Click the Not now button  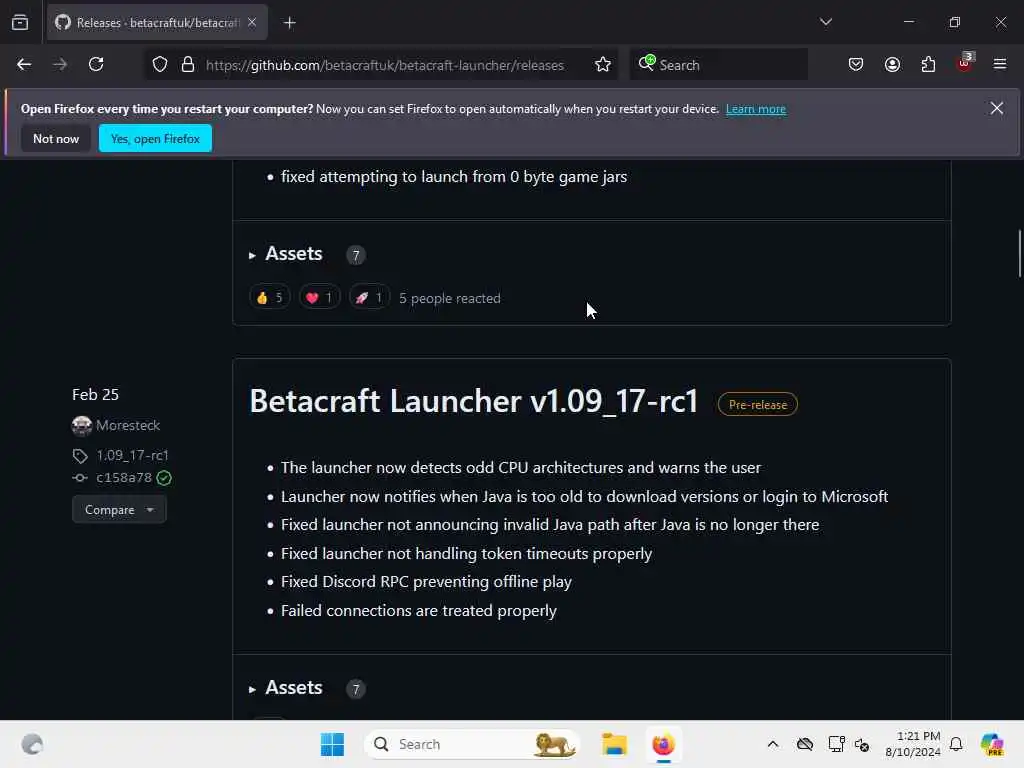coord(56,138)
